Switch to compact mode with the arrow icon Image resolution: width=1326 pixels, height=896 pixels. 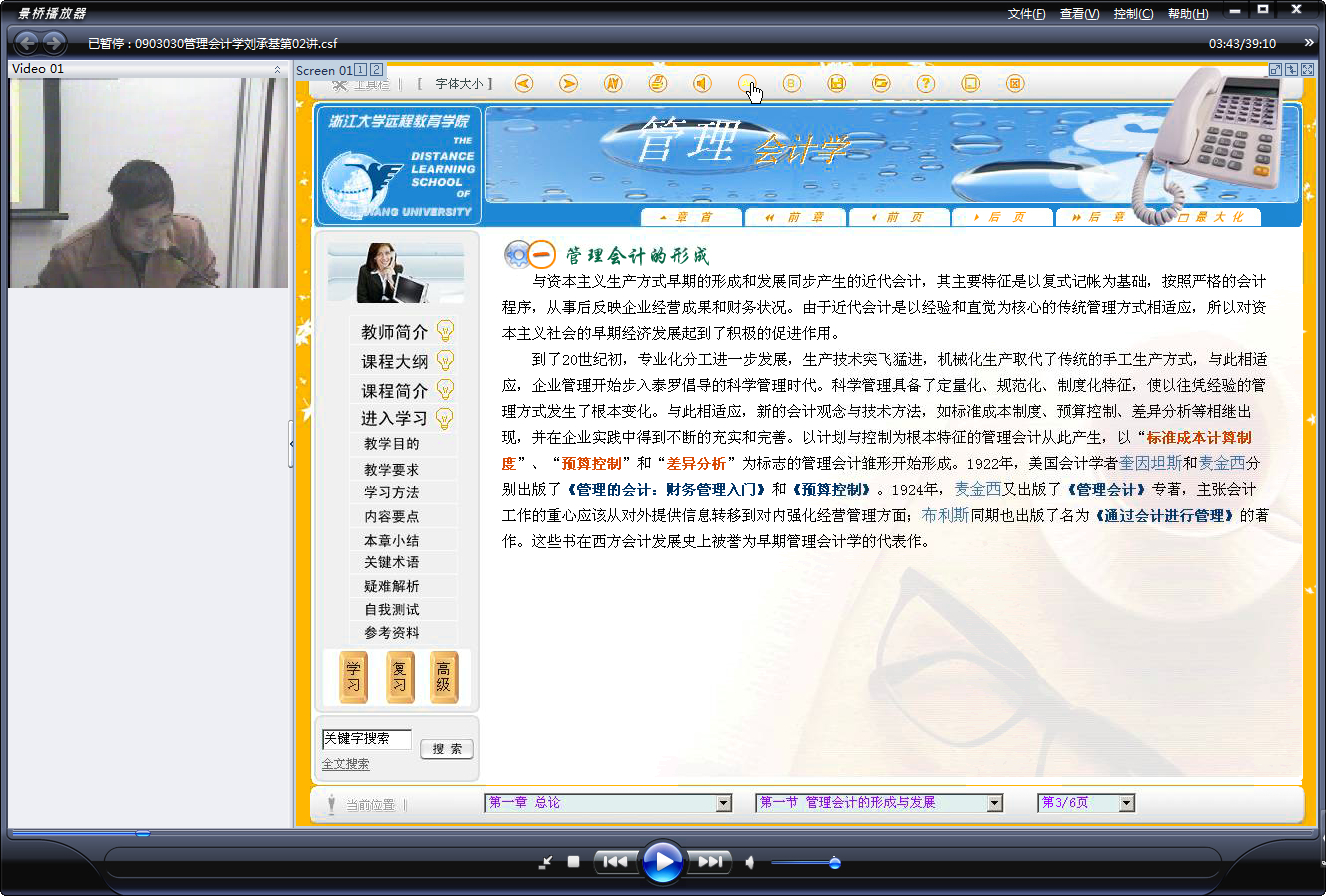click(x=545, y=862)
